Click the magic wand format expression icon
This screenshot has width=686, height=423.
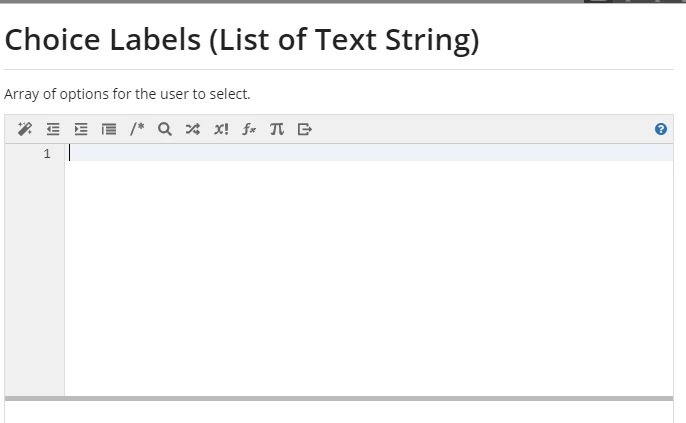click(x=25, y=129)
